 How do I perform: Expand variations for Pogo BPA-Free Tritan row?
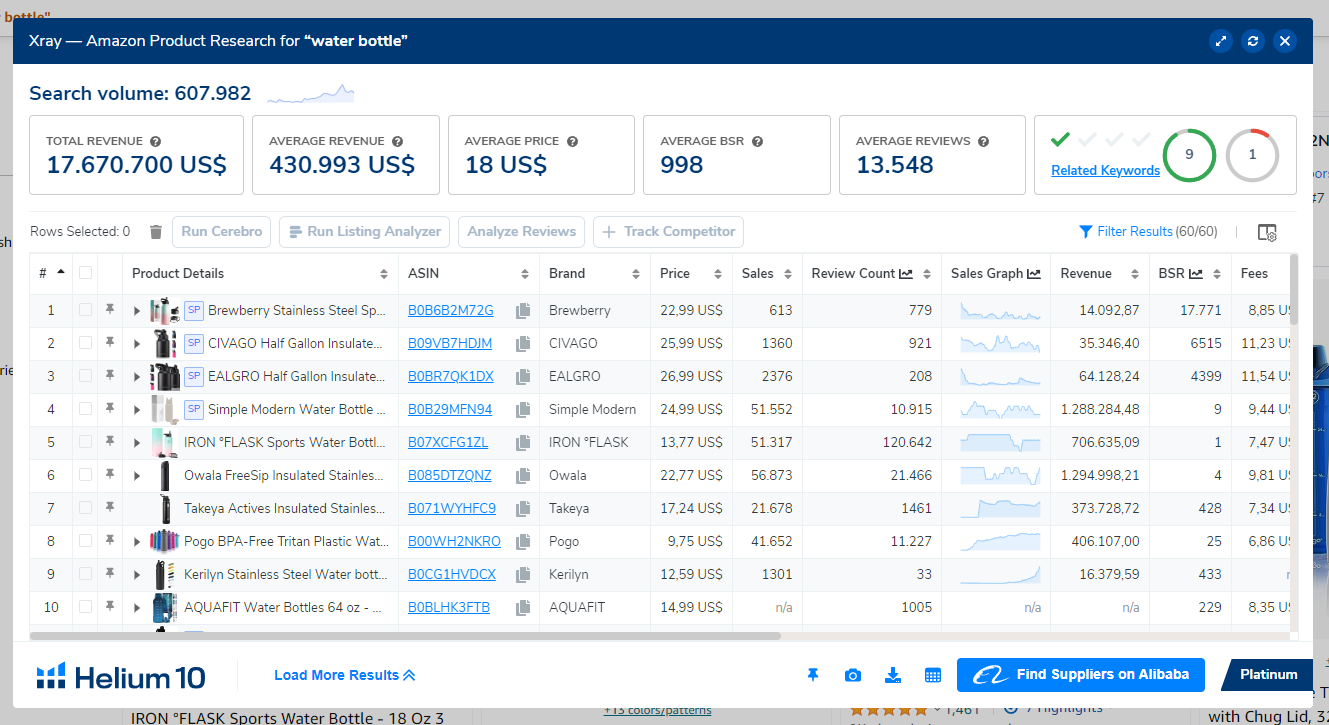pos(137,542)
